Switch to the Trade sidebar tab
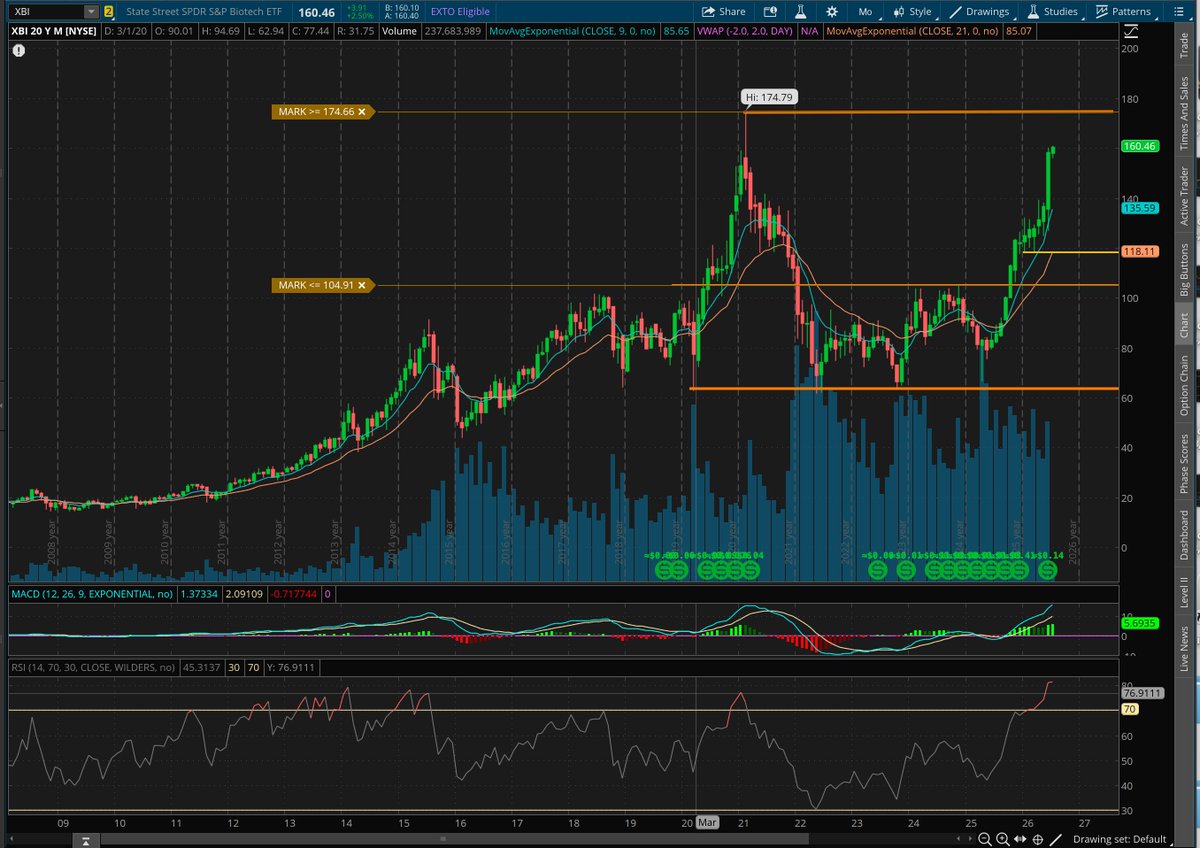 (x=1185, y=44)
